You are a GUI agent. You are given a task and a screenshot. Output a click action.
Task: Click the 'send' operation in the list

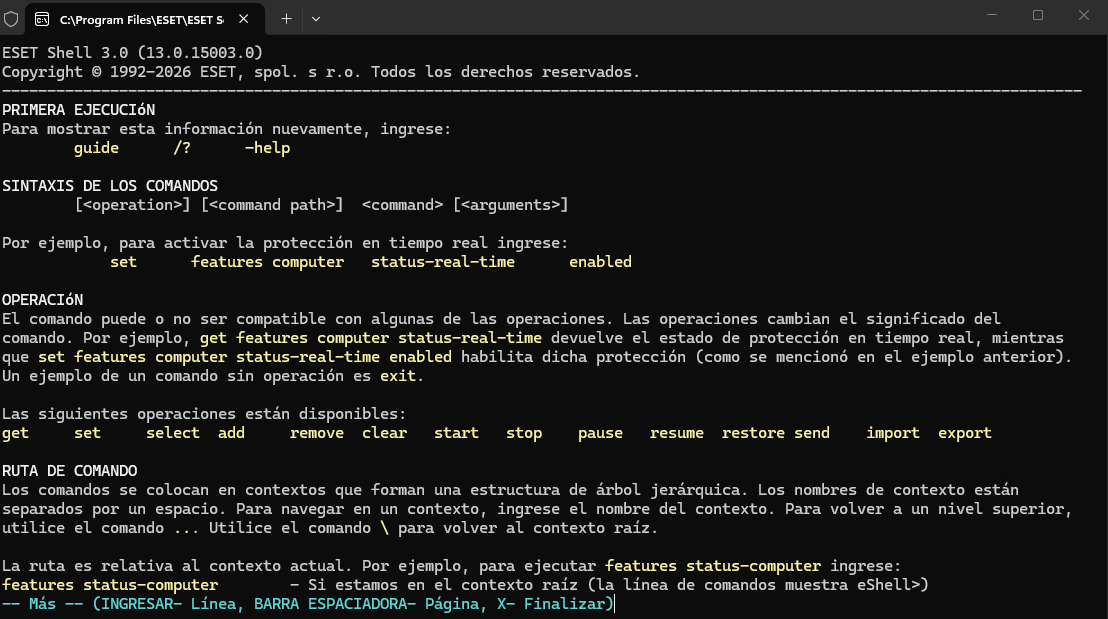[812, 433]
